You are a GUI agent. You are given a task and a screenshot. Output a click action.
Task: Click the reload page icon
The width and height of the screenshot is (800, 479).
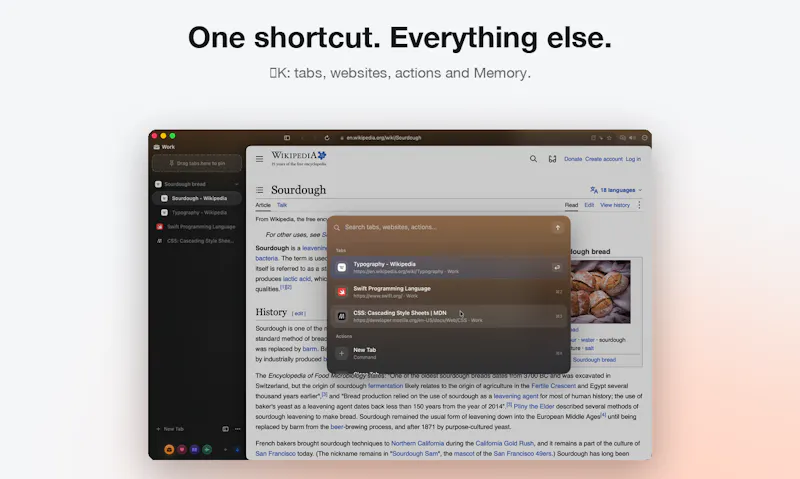pos(327,138)
